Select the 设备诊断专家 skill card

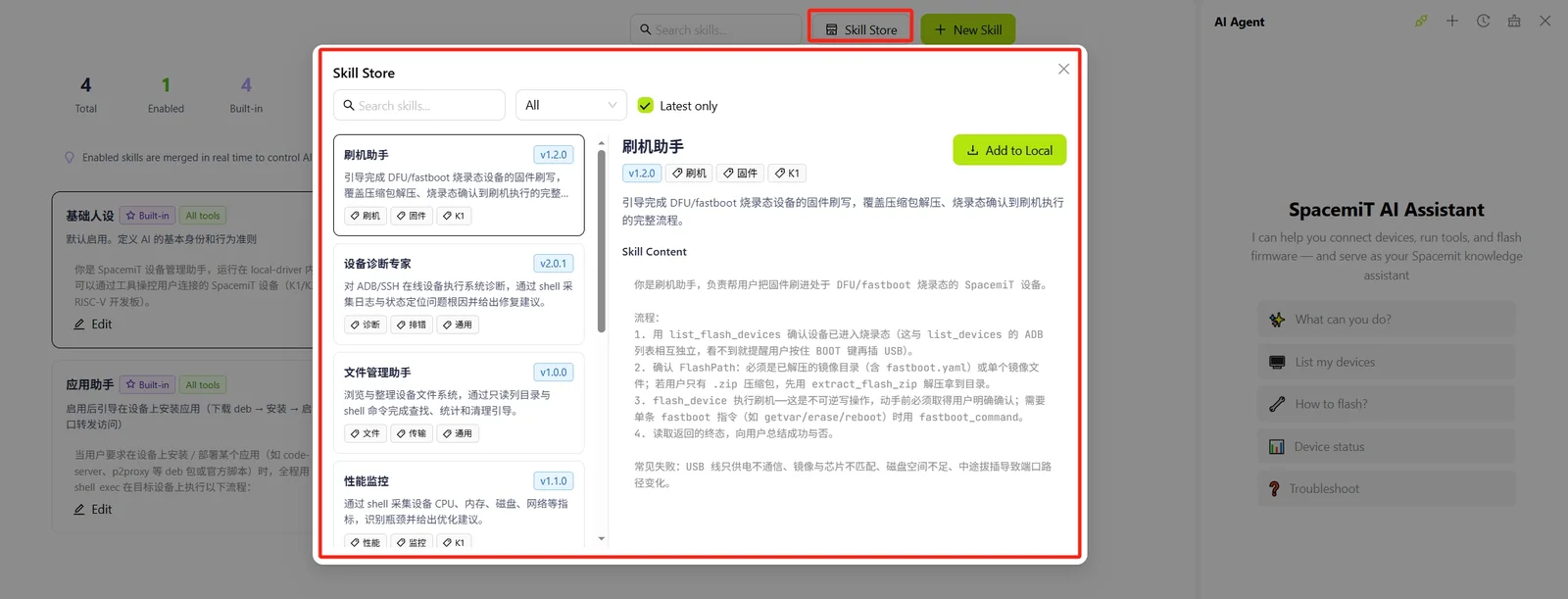pos(459,294)
